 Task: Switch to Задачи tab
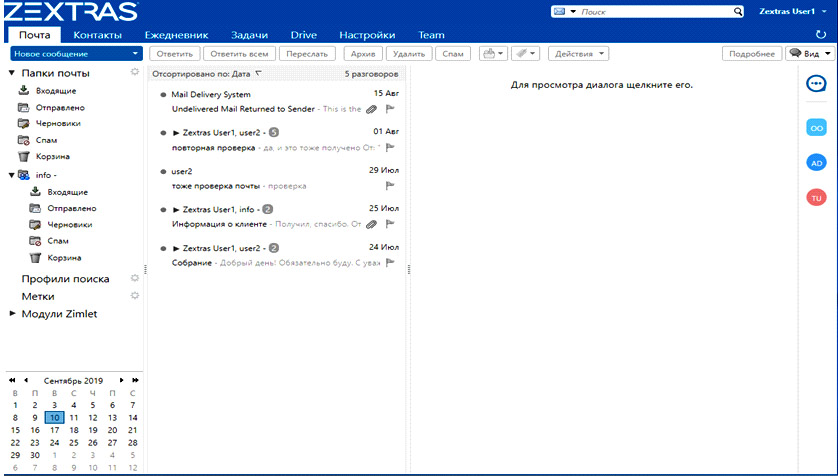250,35
